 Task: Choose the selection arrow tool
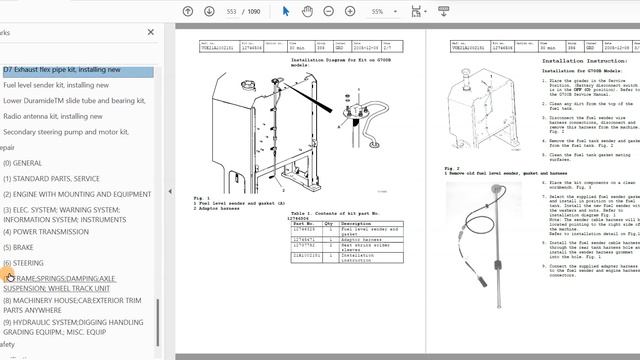click(286, 11)
